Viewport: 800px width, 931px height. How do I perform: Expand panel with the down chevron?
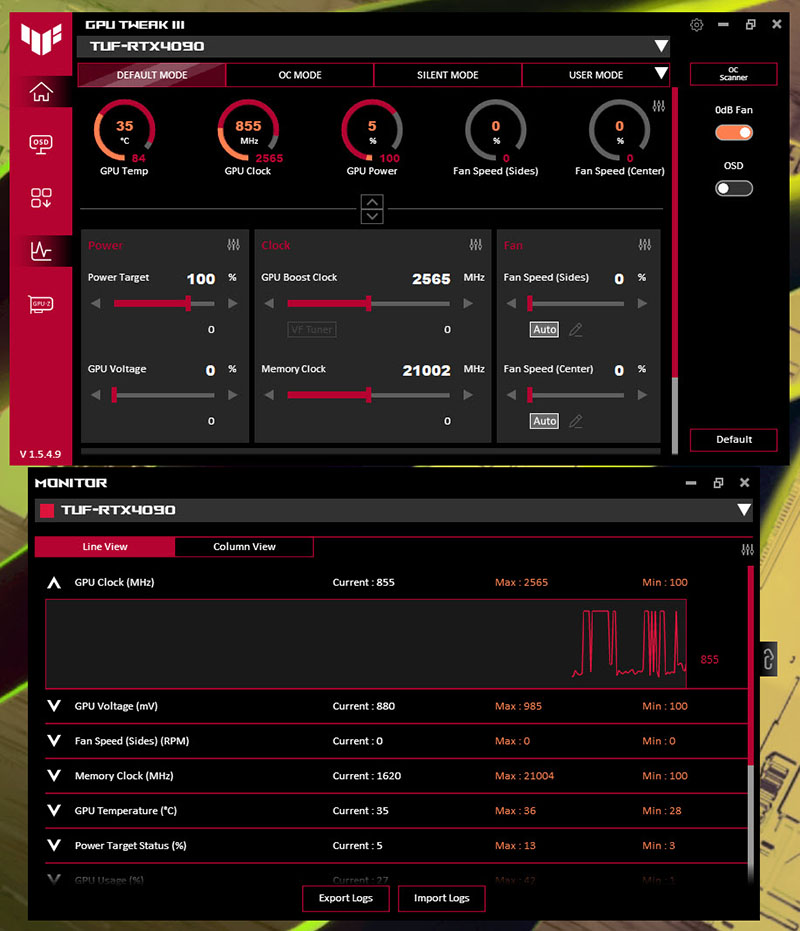click(372, 216)
